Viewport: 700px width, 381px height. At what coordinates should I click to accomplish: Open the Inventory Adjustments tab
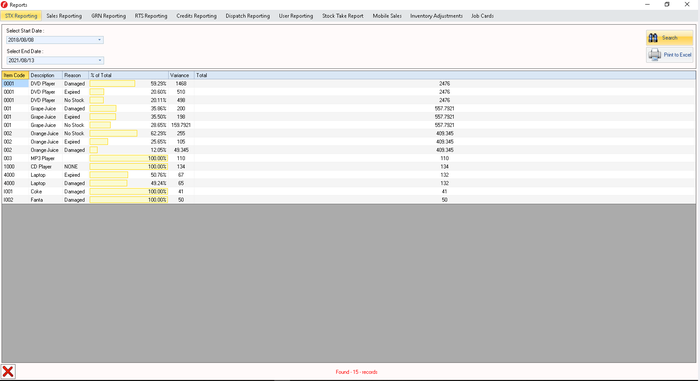click(x=436, y=16)
